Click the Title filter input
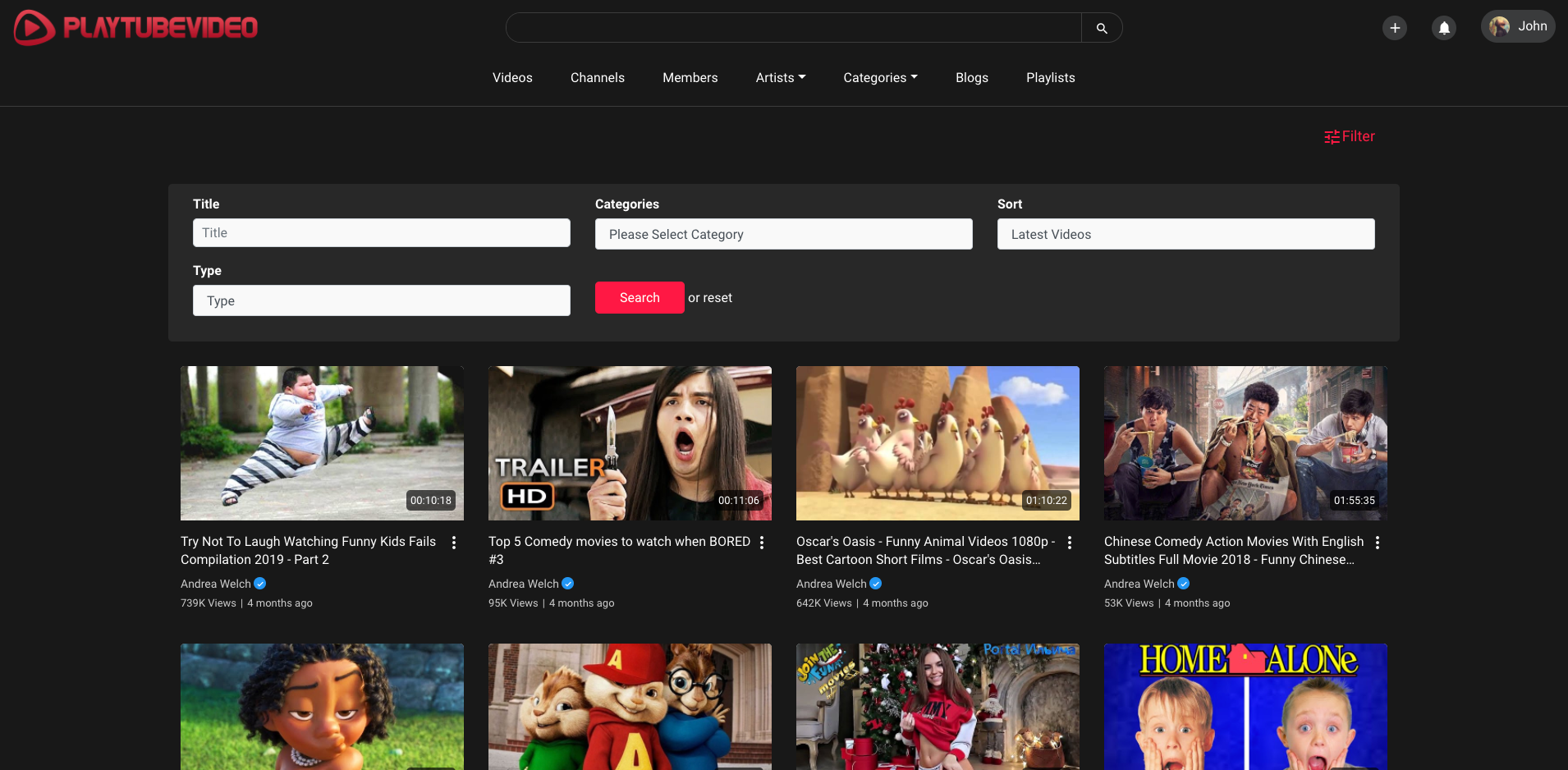The width and height of the screenshot is (1568, 770). point(382,232)
